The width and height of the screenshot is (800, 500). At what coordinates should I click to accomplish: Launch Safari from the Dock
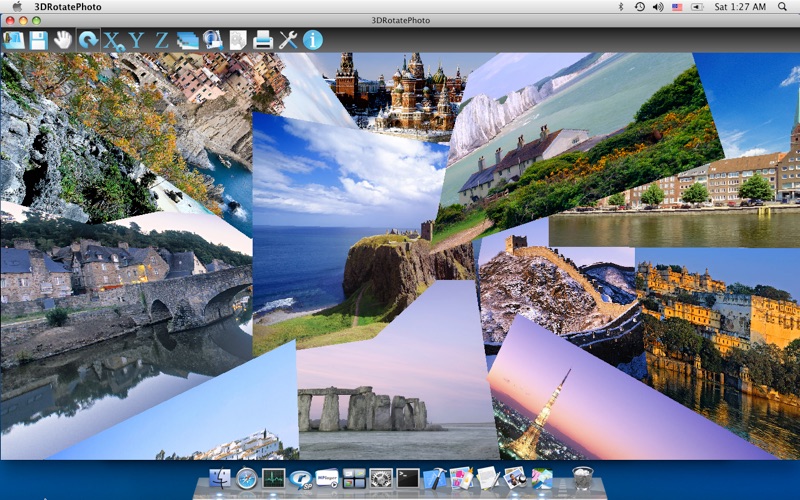pos(246,479)
